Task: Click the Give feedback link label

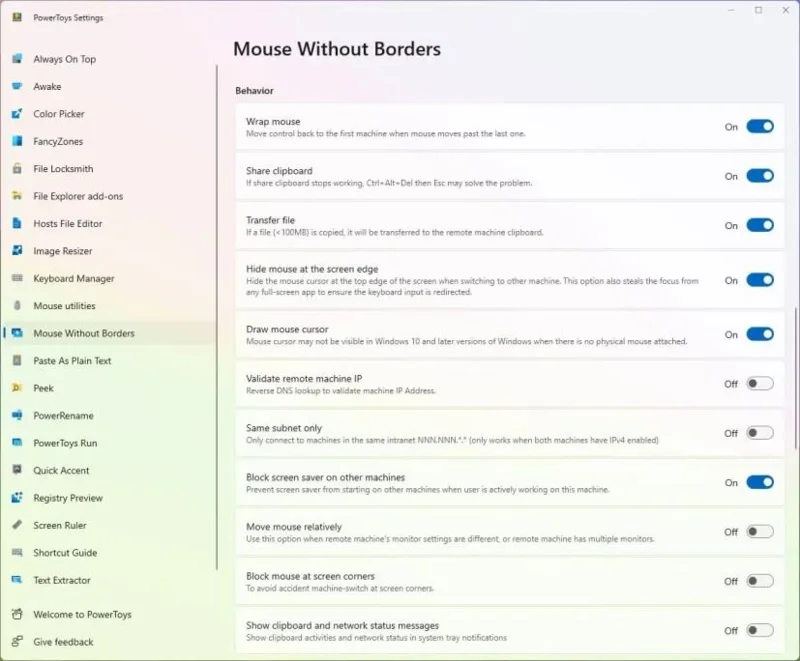Action: (63, 642)
